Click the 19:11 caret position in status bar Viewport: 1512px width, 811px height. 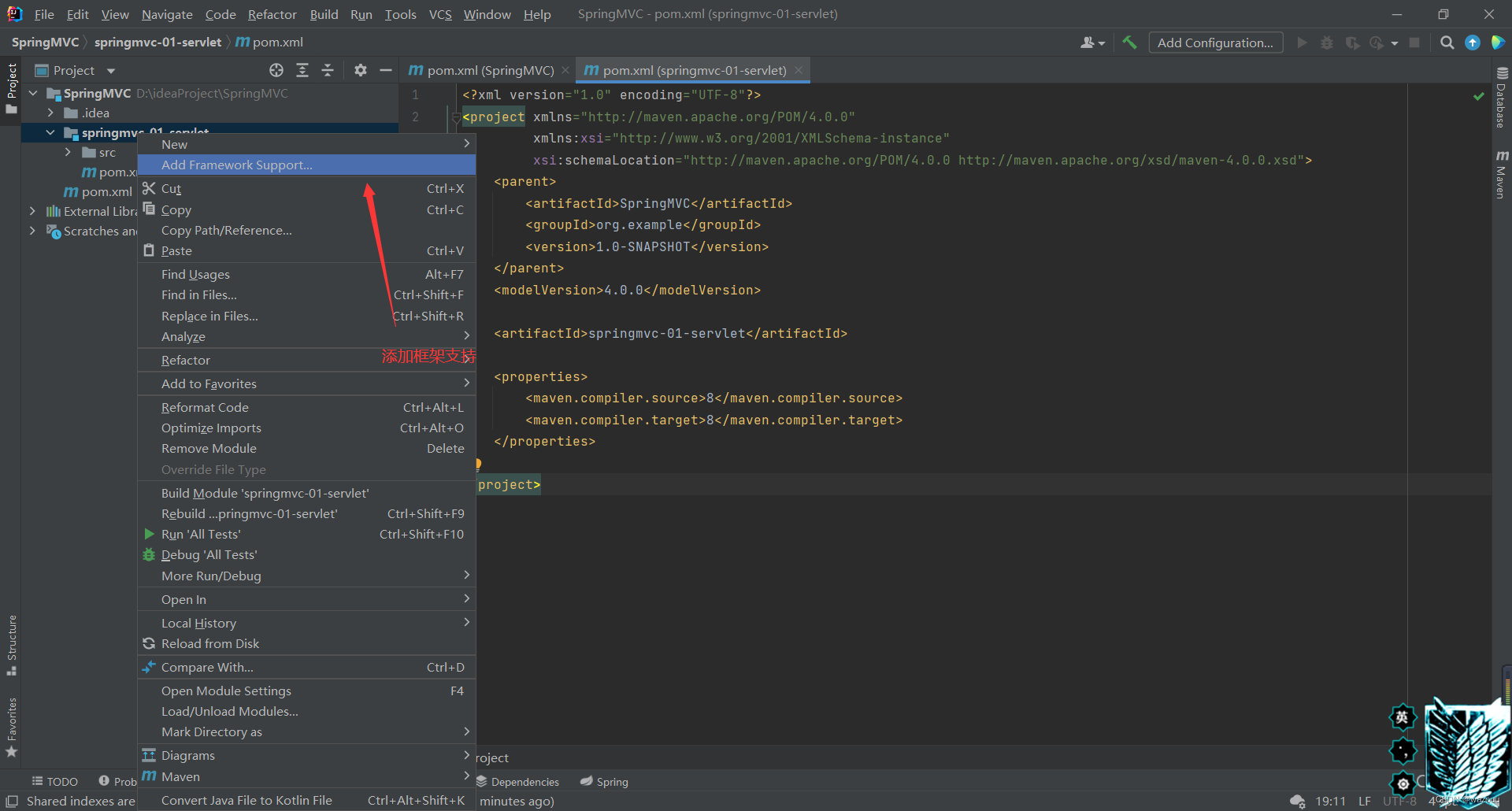point(1330,801)
